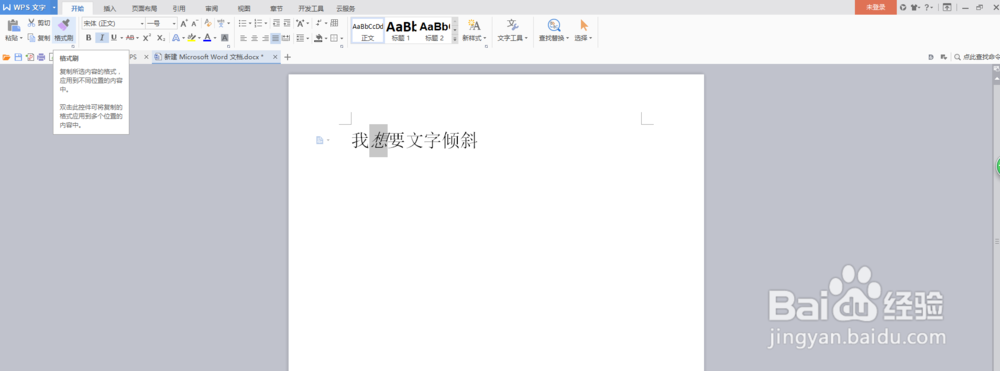Click the 未登录 login button
This screenshot has width=1000, height=371.
click(876, 7)
